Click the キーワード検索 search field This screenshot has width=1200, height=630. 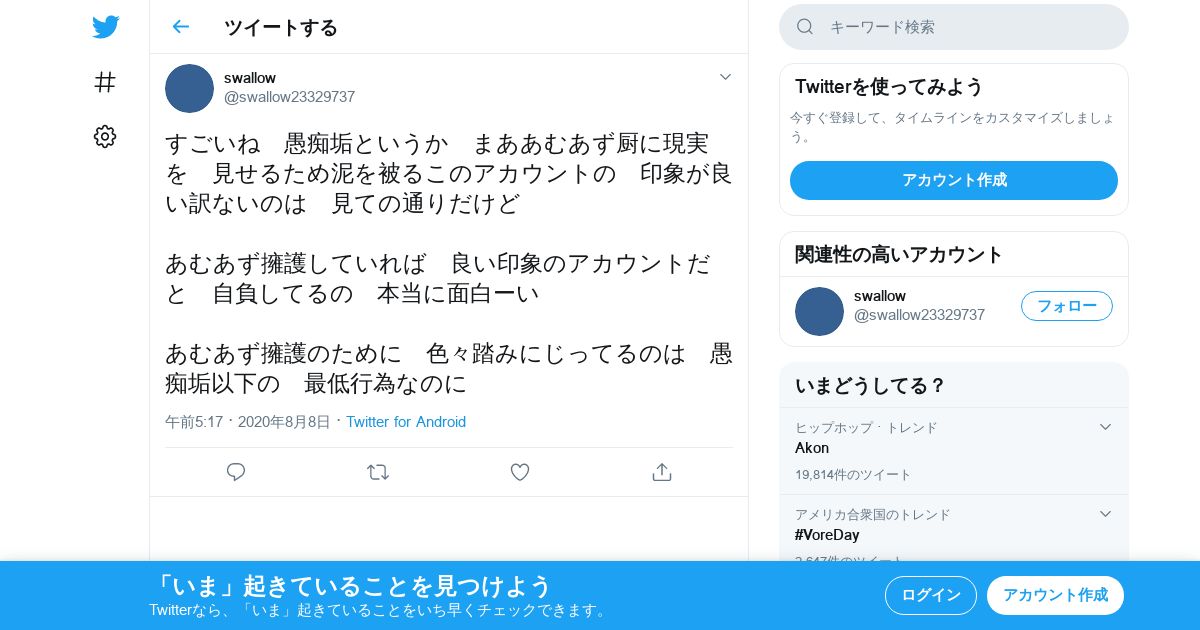pyautogui.click(x=954, y=27)
